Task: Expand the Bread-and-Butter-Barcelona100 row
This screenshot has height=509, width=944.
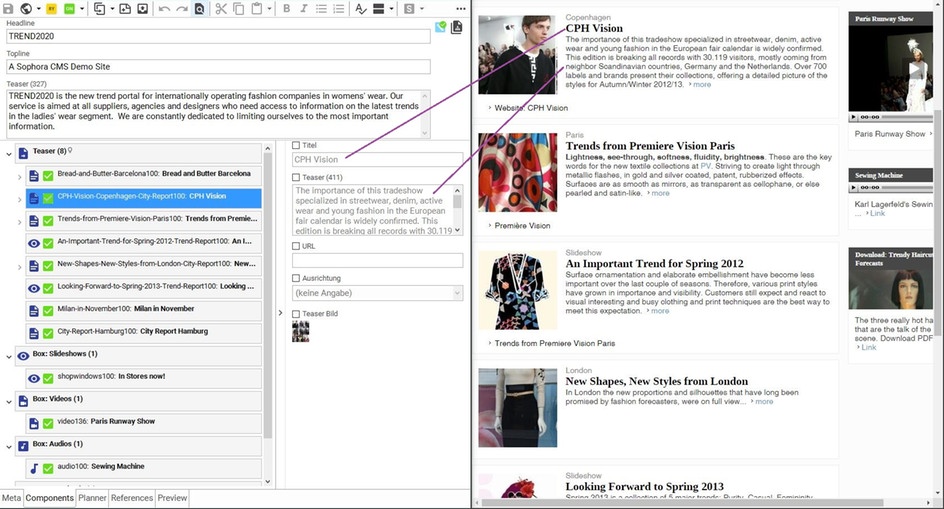Action: click(19, 177)
